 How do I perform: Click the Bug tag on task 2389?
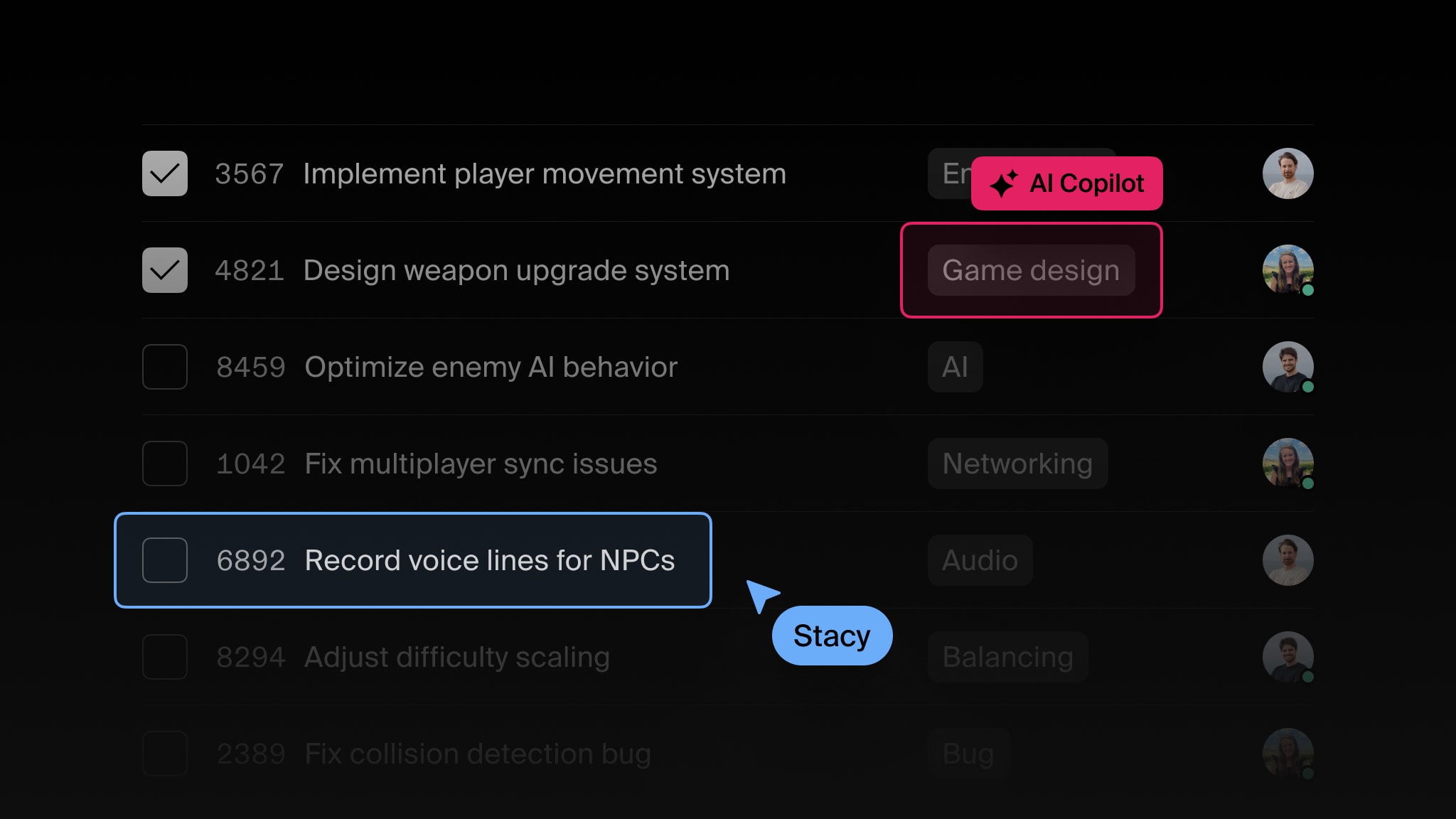[968, 754]
